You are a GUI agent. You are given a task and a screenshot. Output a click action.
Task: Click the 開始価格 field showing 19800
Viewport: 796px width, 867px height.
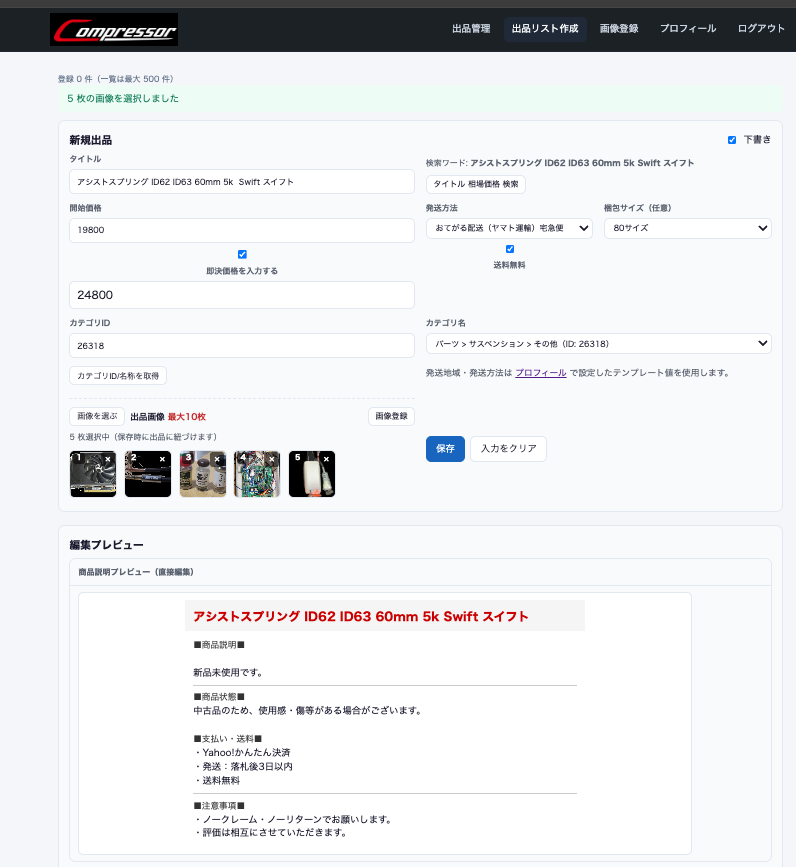242,230
